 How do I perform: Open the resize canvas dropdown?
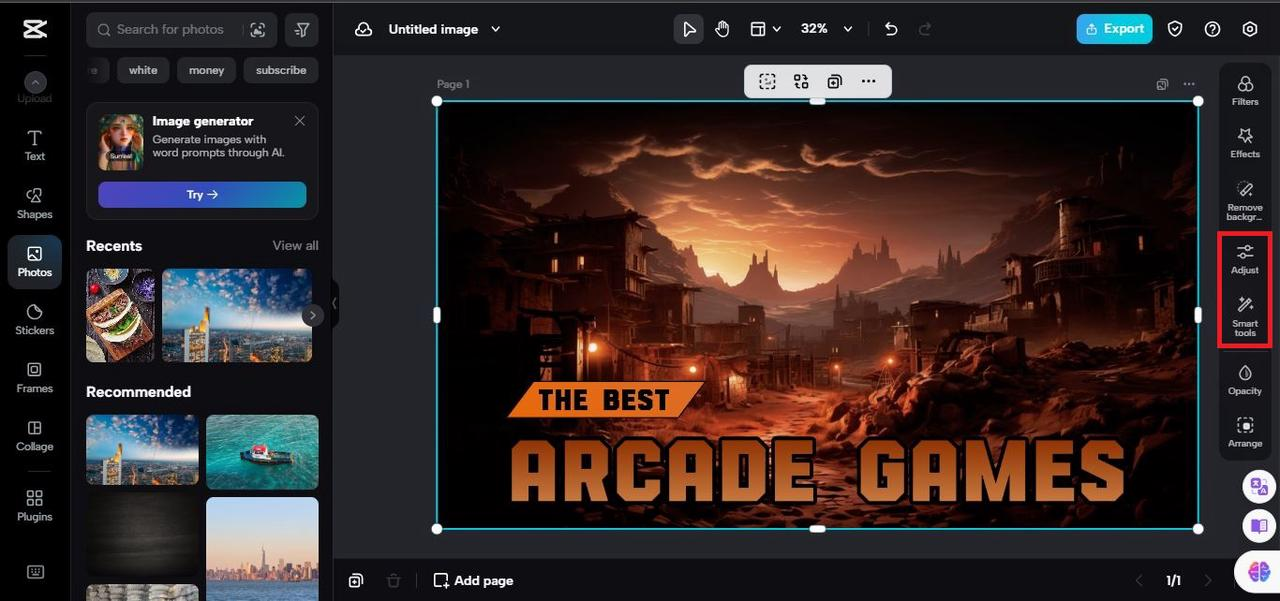[764, 29]
